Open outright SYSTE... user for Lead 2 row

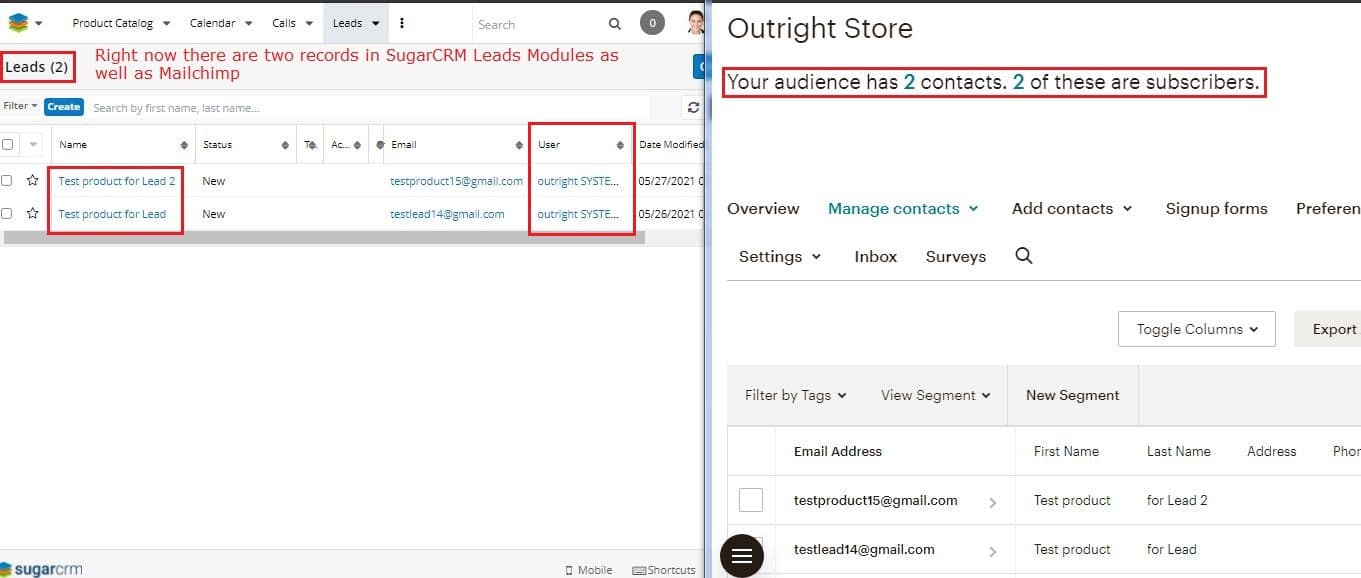578,181
